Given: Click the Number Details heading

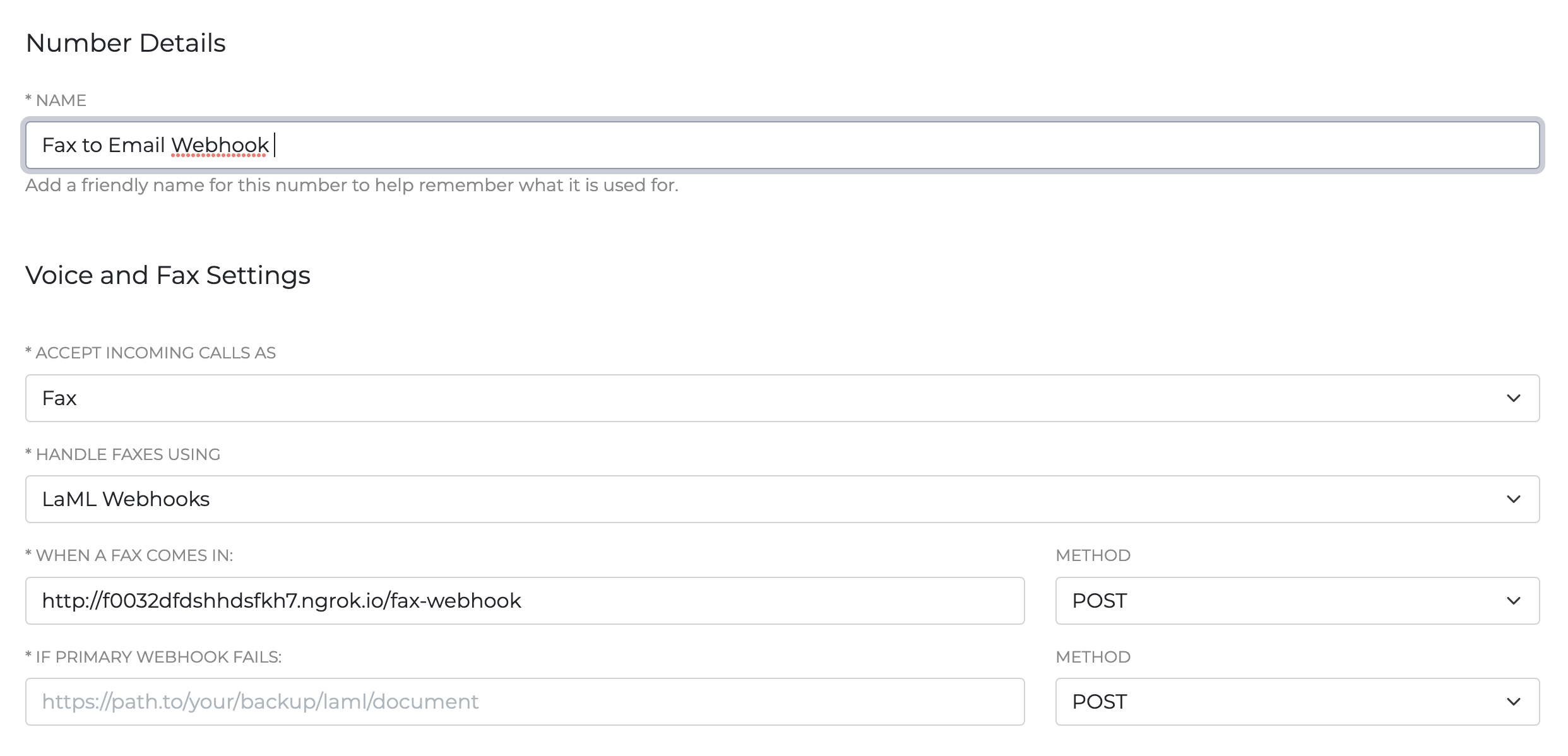Looking at the screenshot, I should [x=126, y=42].
